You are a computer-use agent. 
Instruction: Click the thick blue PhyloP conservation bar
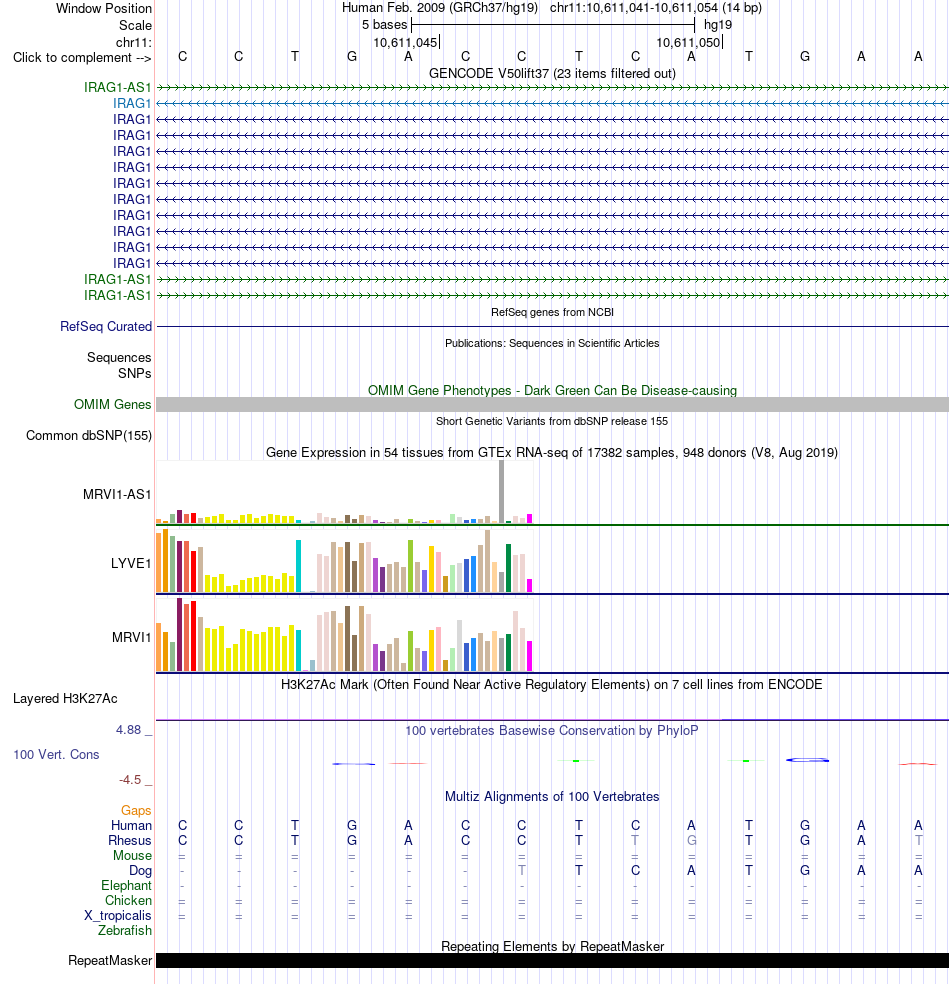[x=808, y=760]
